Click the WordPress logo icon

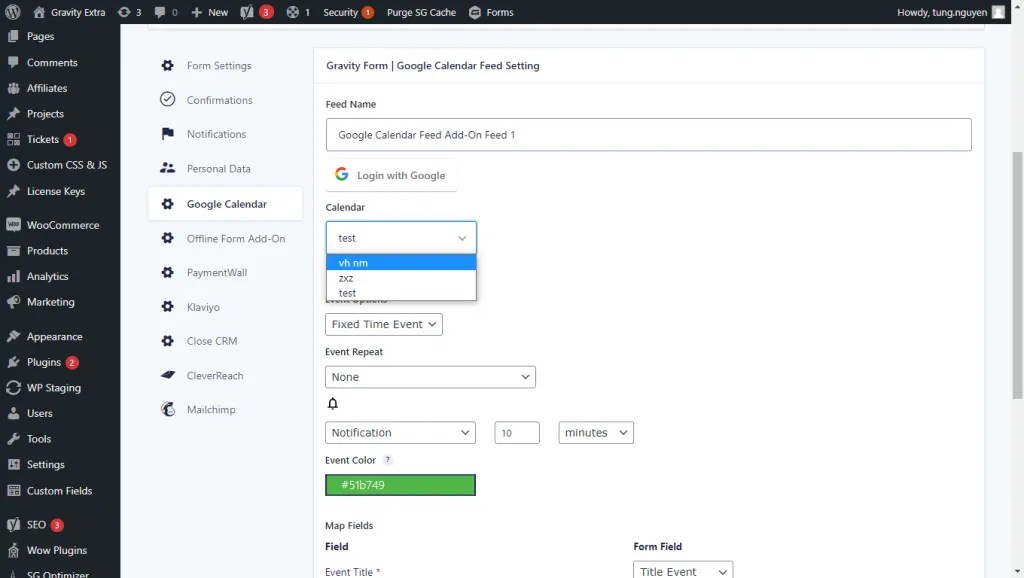pos(12,12)
